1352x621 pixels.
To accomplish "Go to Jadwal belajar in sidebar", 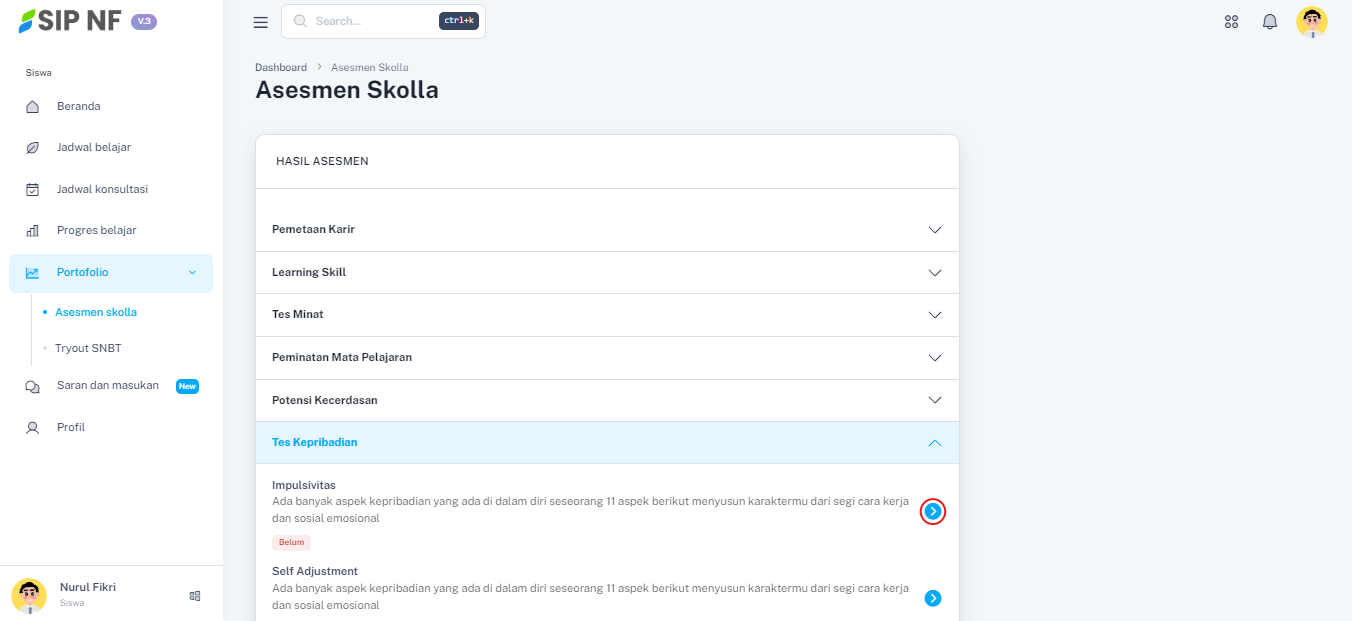I will (x=93, y=148).
